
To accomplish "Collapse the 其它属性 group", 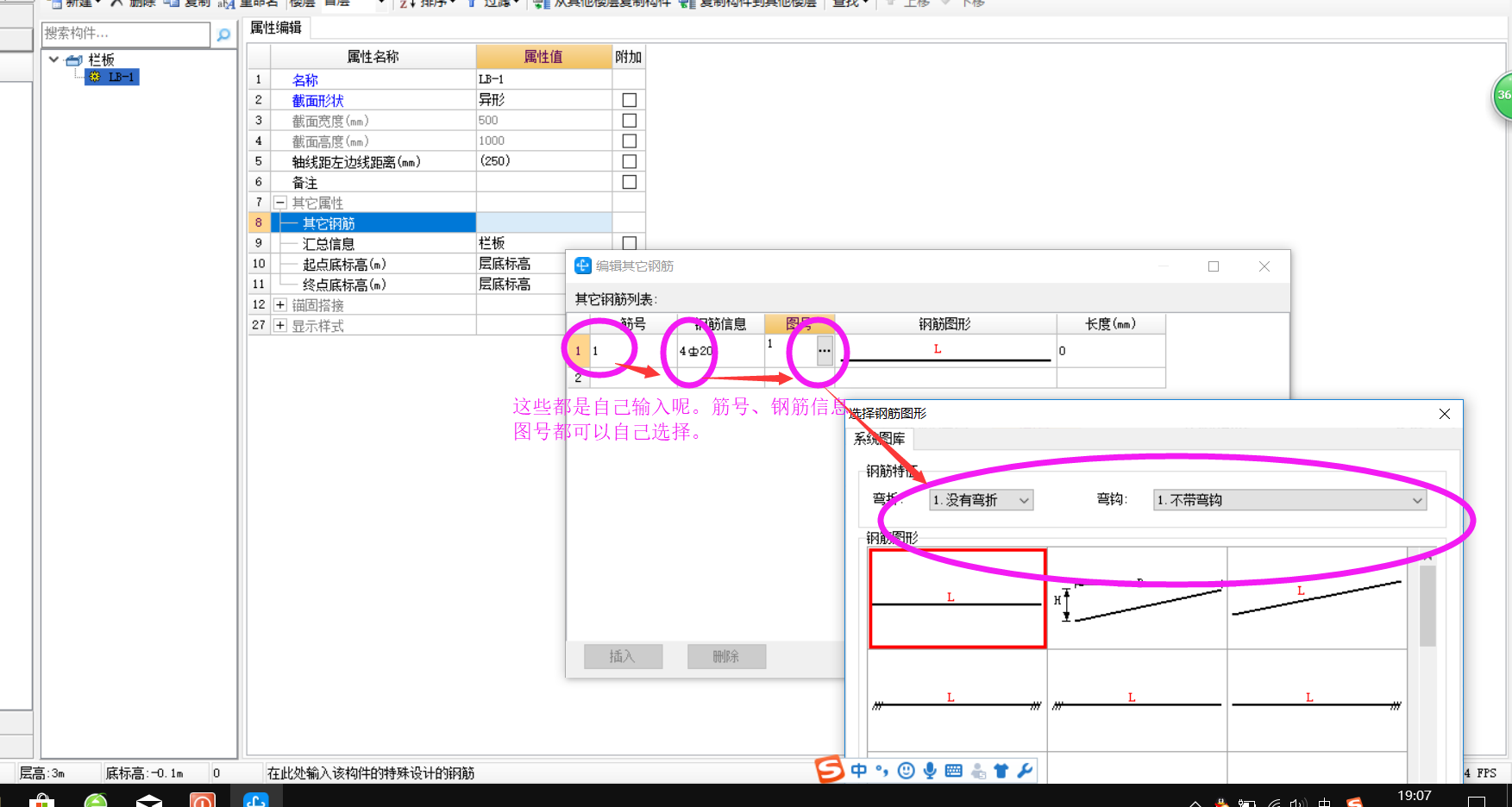I will coord(280,203).
